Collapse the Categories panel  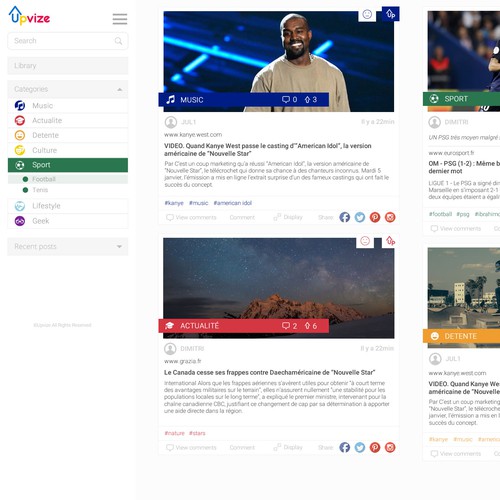[x=68, y=89]
